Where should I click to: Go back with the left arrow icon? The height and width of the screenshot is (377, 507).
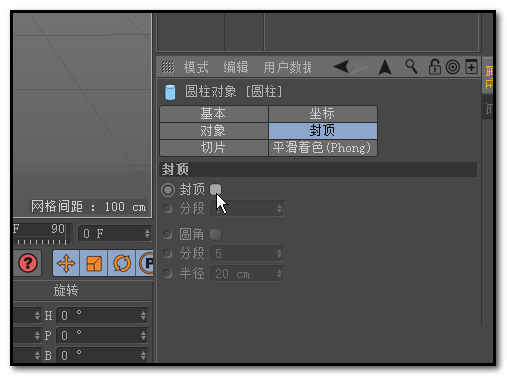coord(341,66)
